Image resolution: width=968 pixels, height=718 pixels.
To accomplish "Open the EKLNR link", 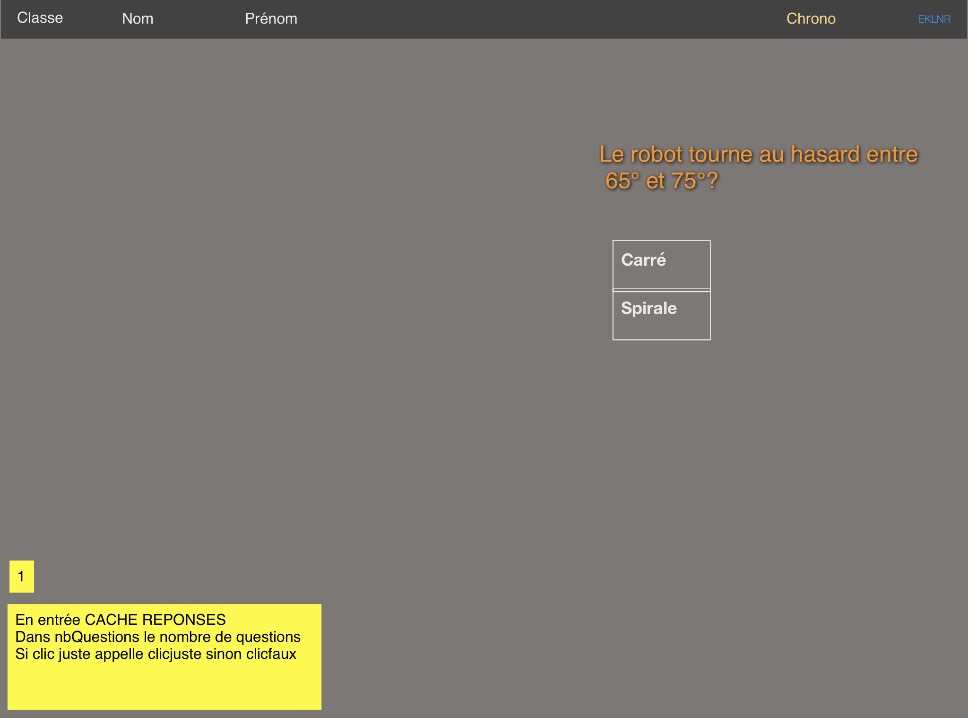I will [x=934, y=19].
